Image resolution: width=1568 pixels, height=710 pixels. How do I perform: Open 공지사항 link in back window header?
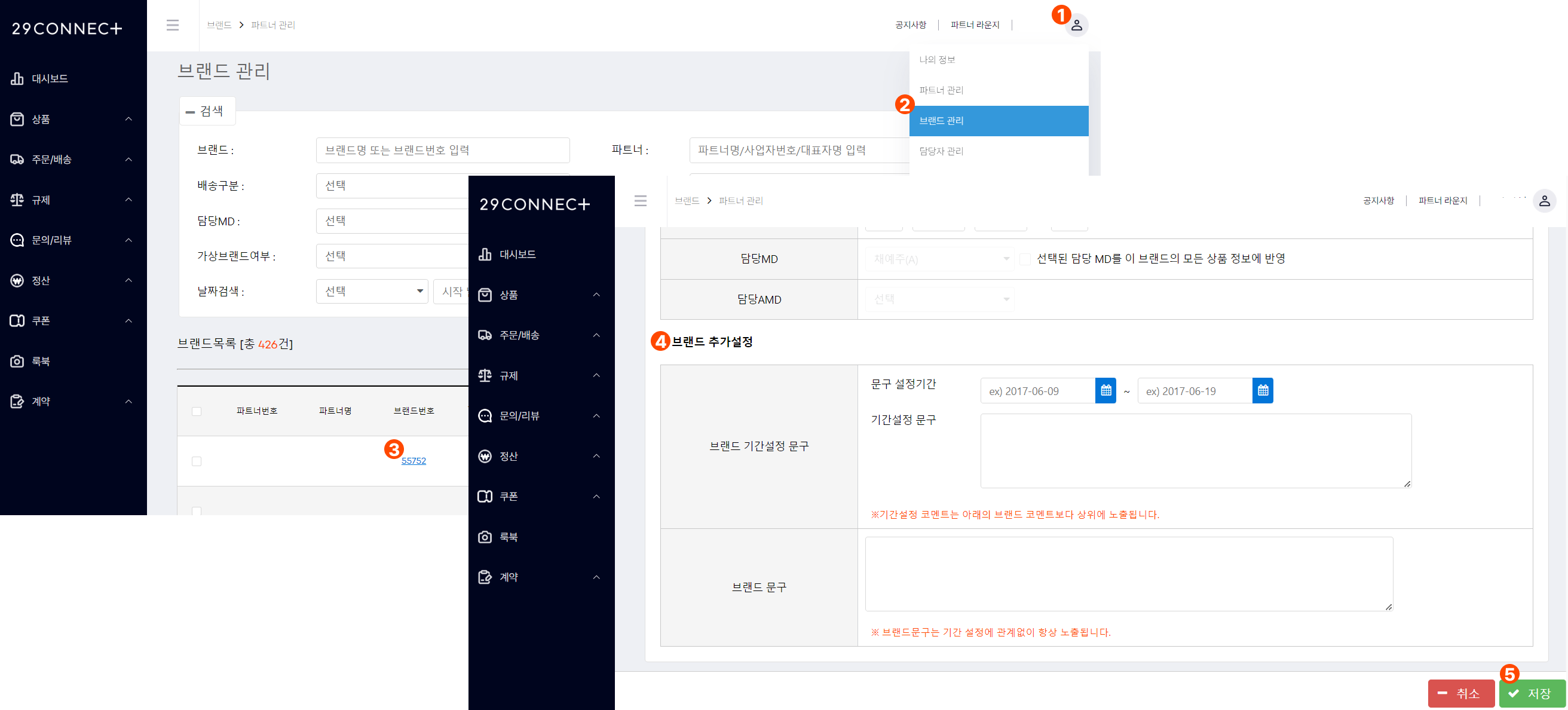[911, 25]
